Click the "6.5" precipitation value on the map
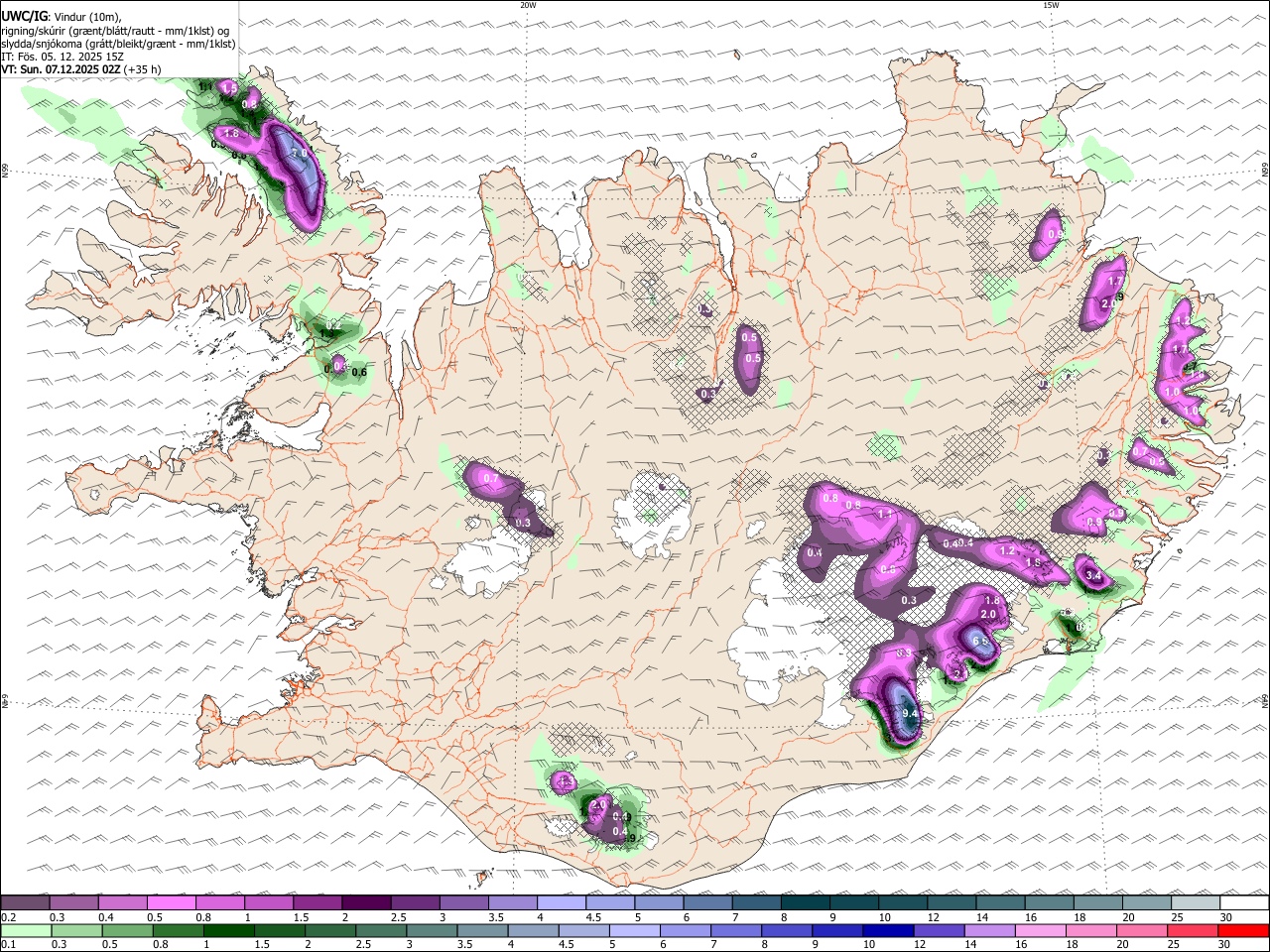Image resolution: width=1270 pixels, height=952 pixels. (981, 642)
